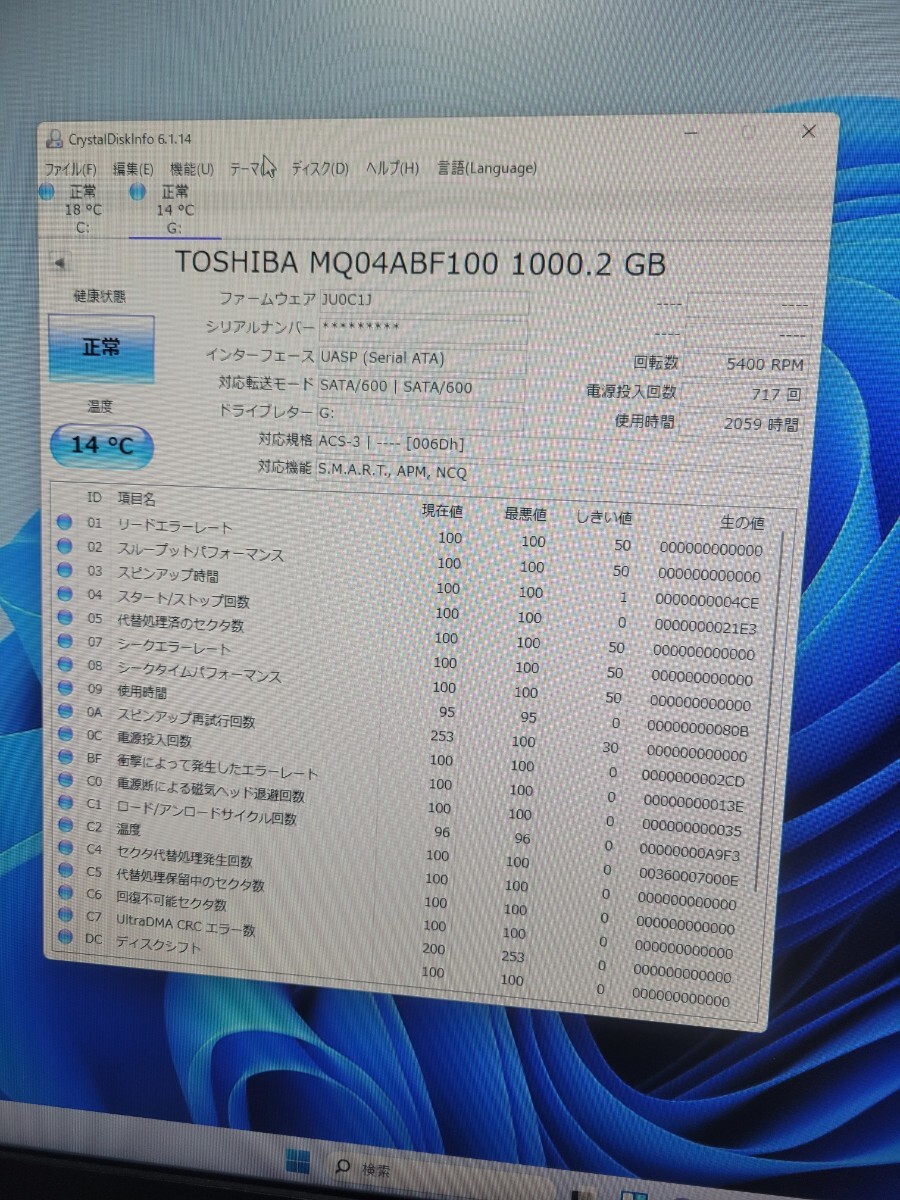This screenshot has height=1200, width=900.
Task: Select the リードエラーレート row name
Action: point(175,527)
